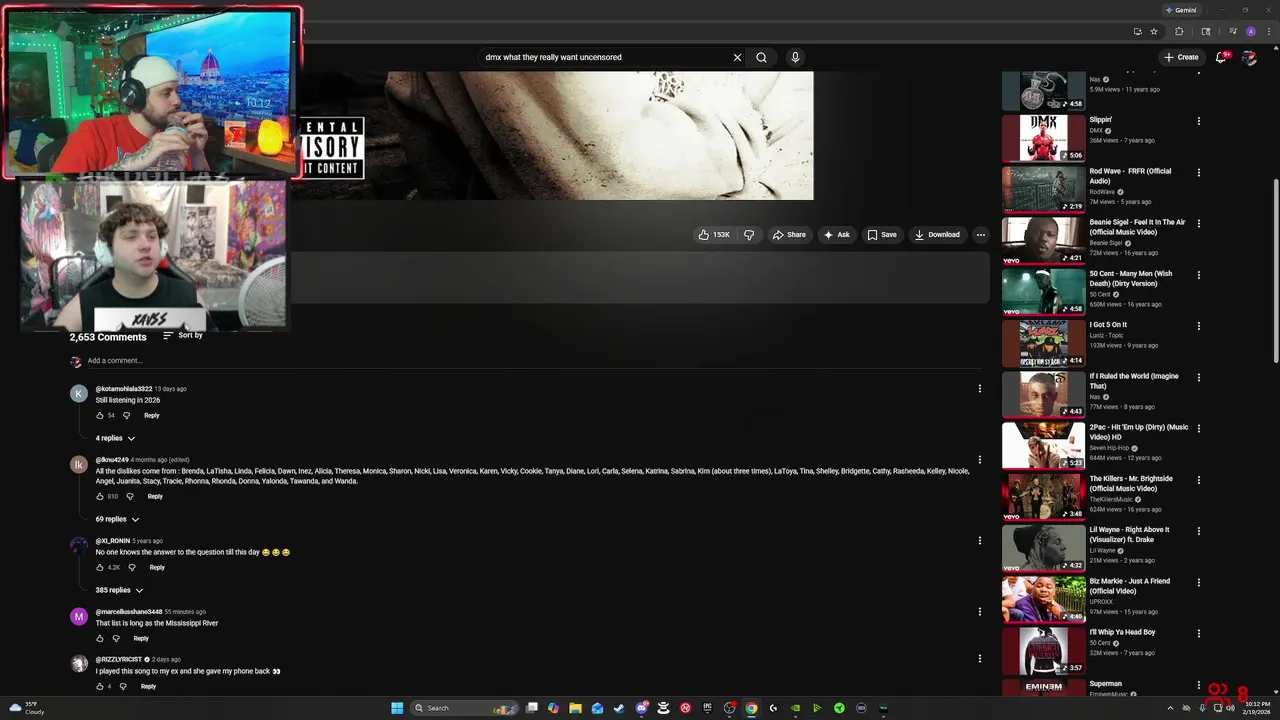Like the Mississippi River comment
The height and width of the screenshot is (720, 1280).
click(x=100, y=638)
